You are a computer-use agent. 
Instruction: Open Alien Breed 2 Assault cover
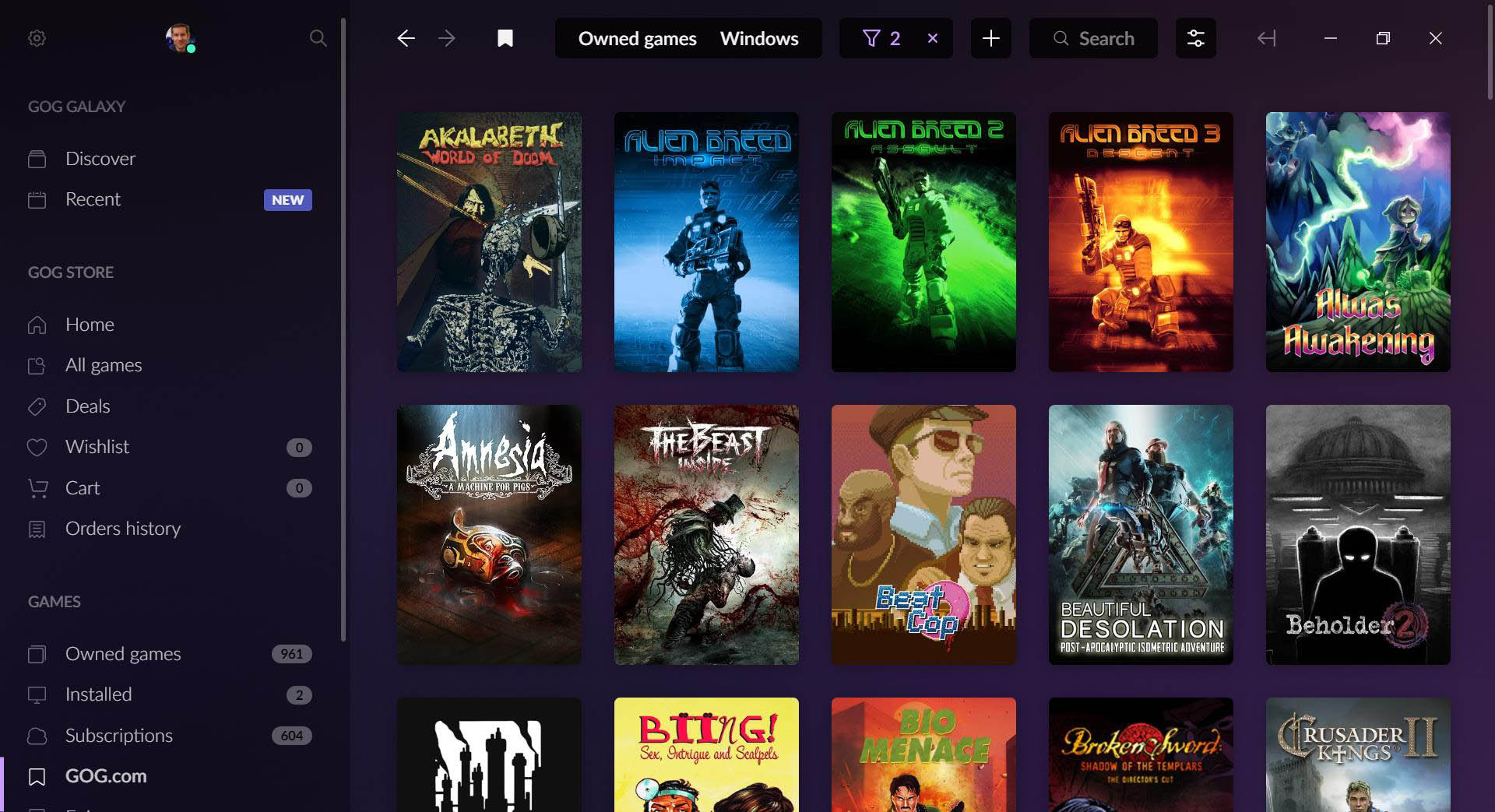tap(923, 242)
